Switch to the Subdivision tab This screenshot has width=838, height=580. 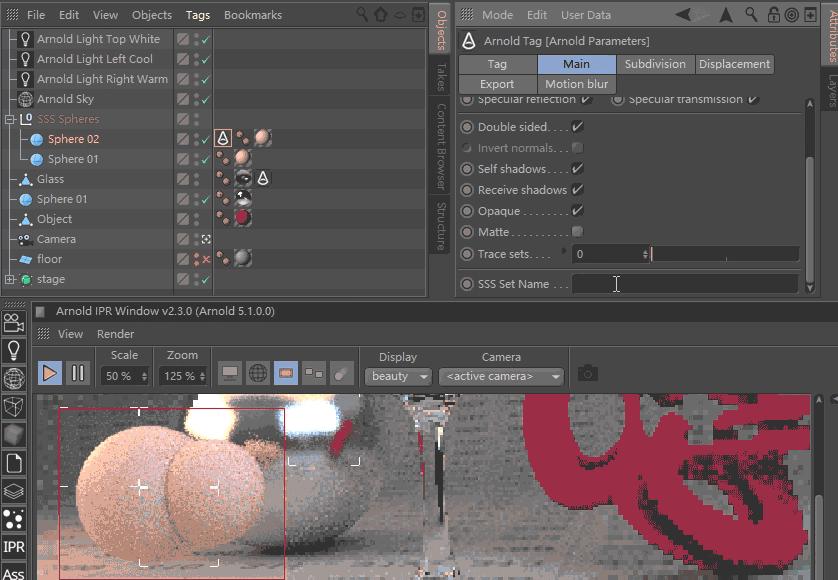pos(655,63)
